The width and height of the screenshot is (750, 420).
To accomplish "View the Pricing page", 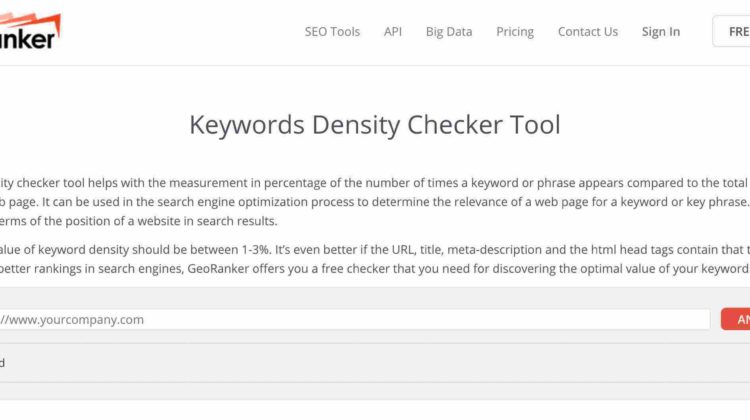I will [x=515, y=31].
